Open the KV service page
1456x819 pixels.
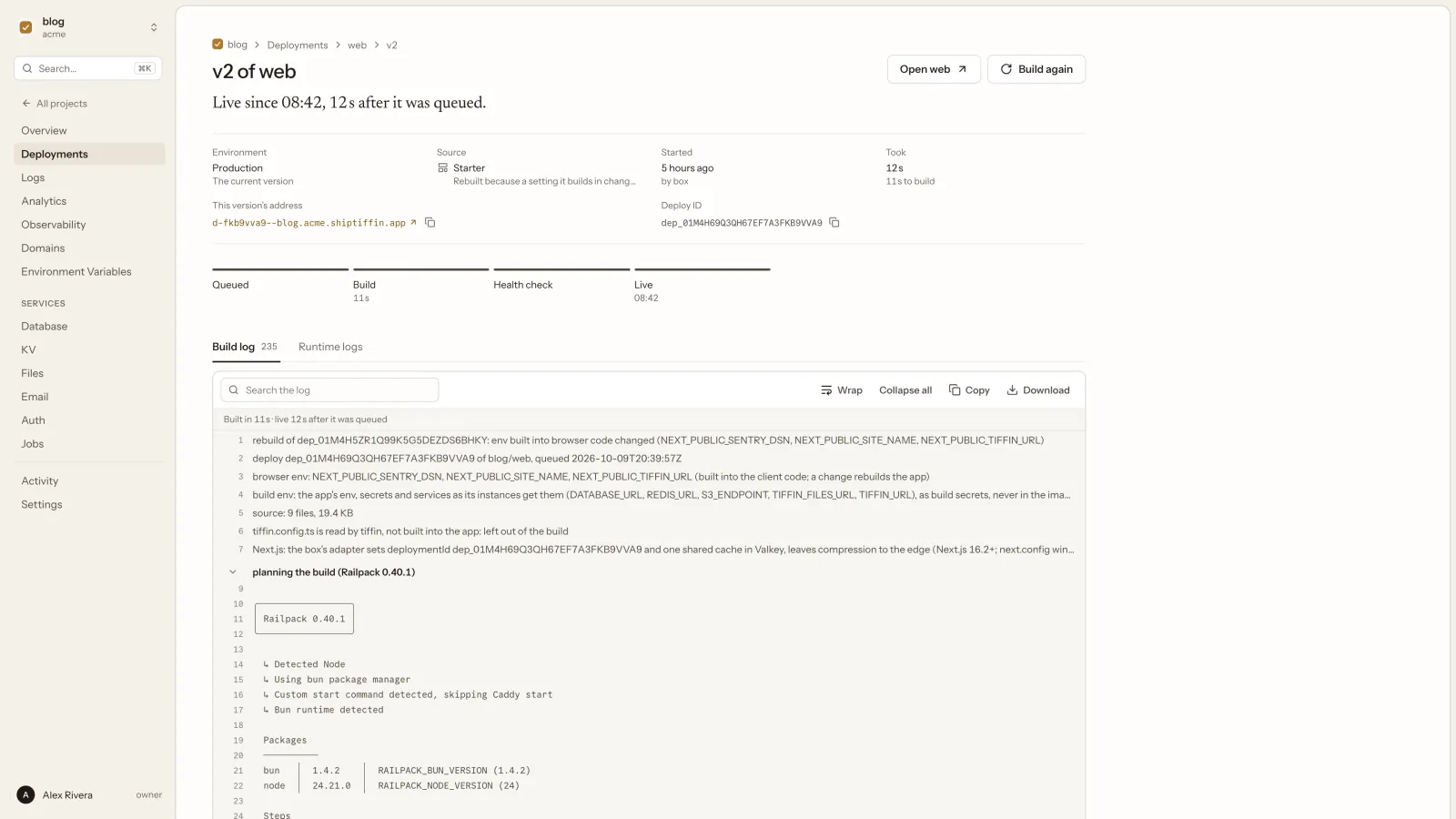(x=89, y=350)
